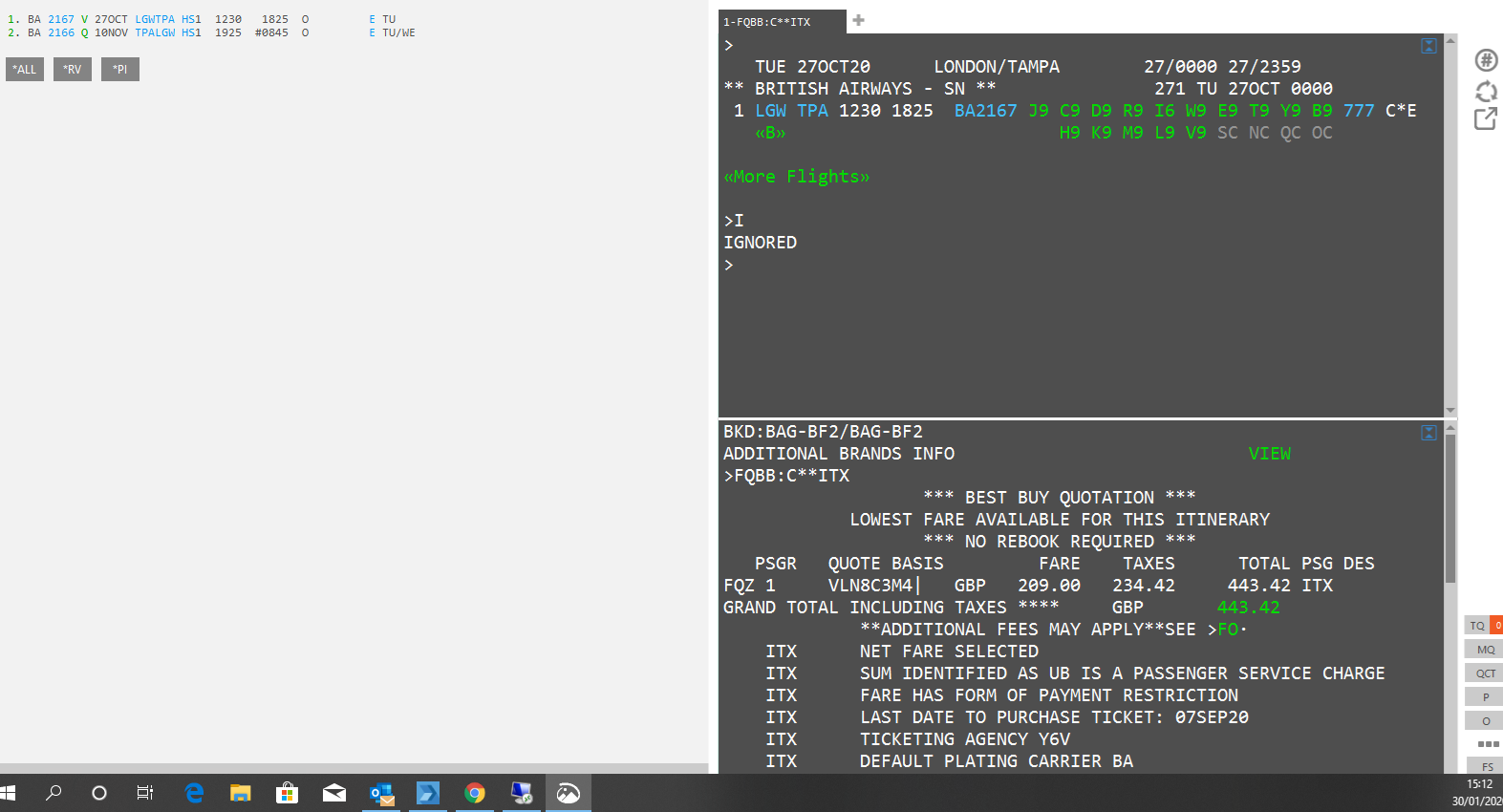
Task: Click LGW airport code in availability line
Action: (x=771, y=111)
